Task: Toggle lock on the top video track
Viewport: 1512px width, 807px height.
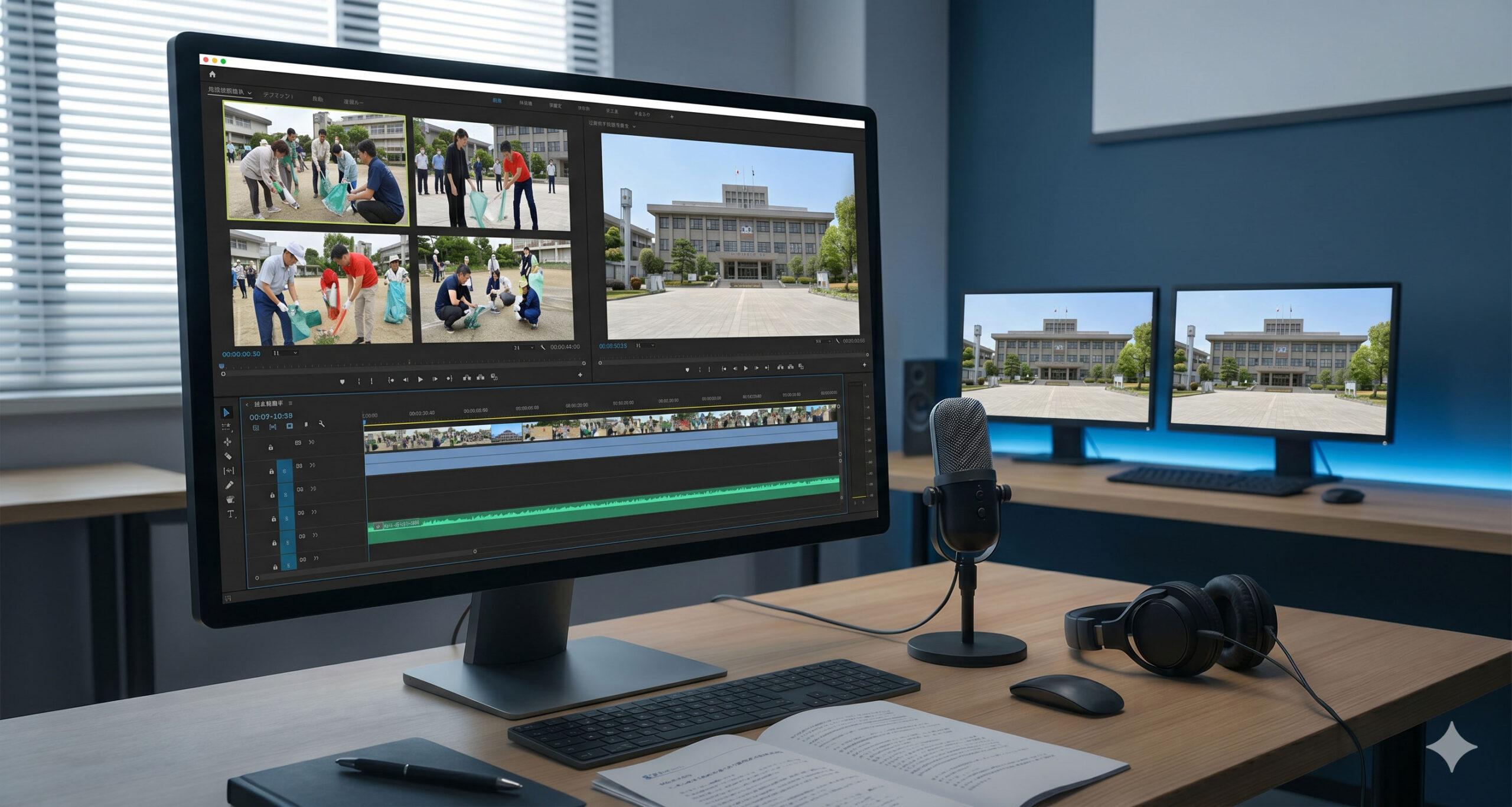Action: point(271,447)
